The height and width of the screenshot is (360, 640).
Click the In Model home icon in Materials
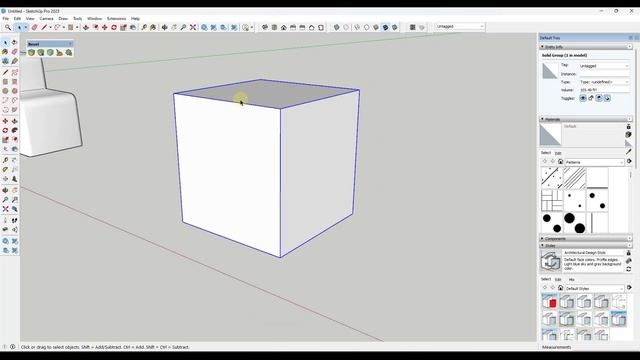[560, 162]
